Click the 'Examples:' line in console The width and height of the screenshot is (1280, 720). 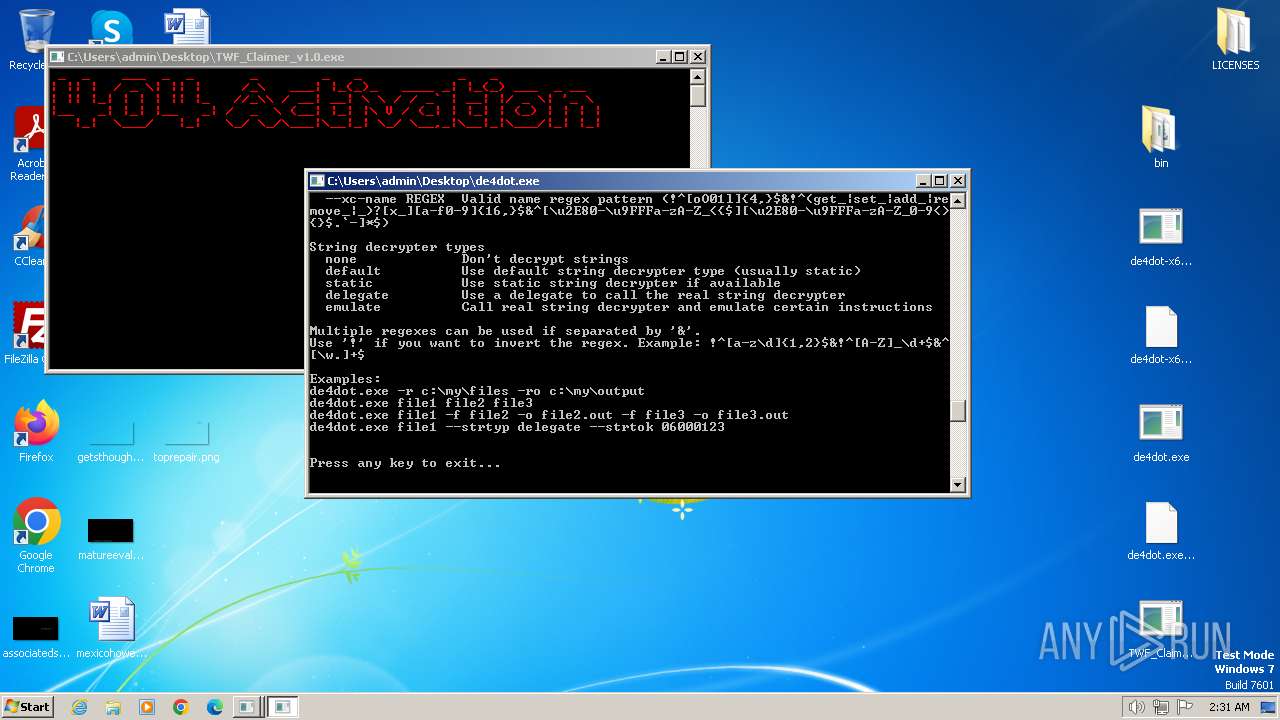point(345,379)
